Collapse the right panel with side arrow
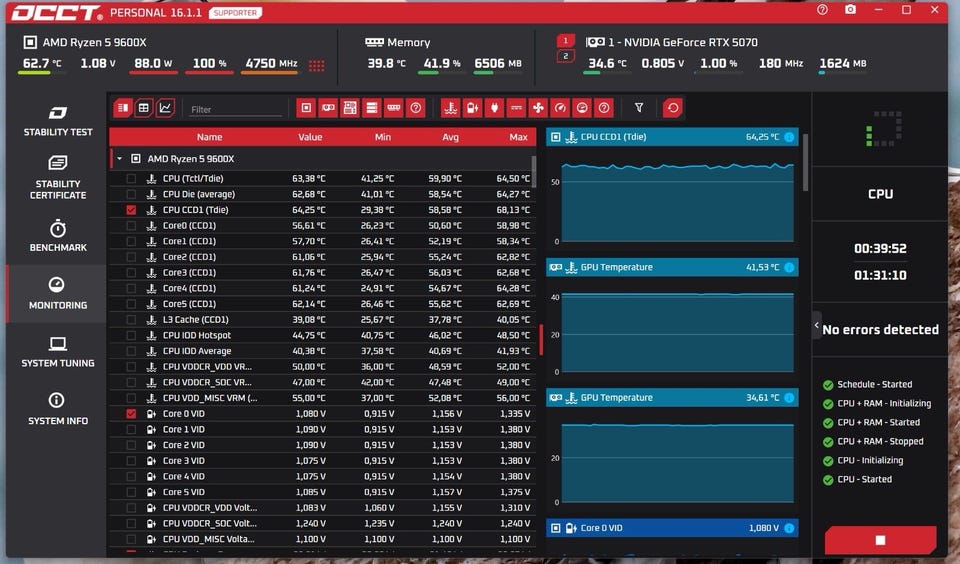Viewport: 960px width, 564px height. [x=817, y=326]
